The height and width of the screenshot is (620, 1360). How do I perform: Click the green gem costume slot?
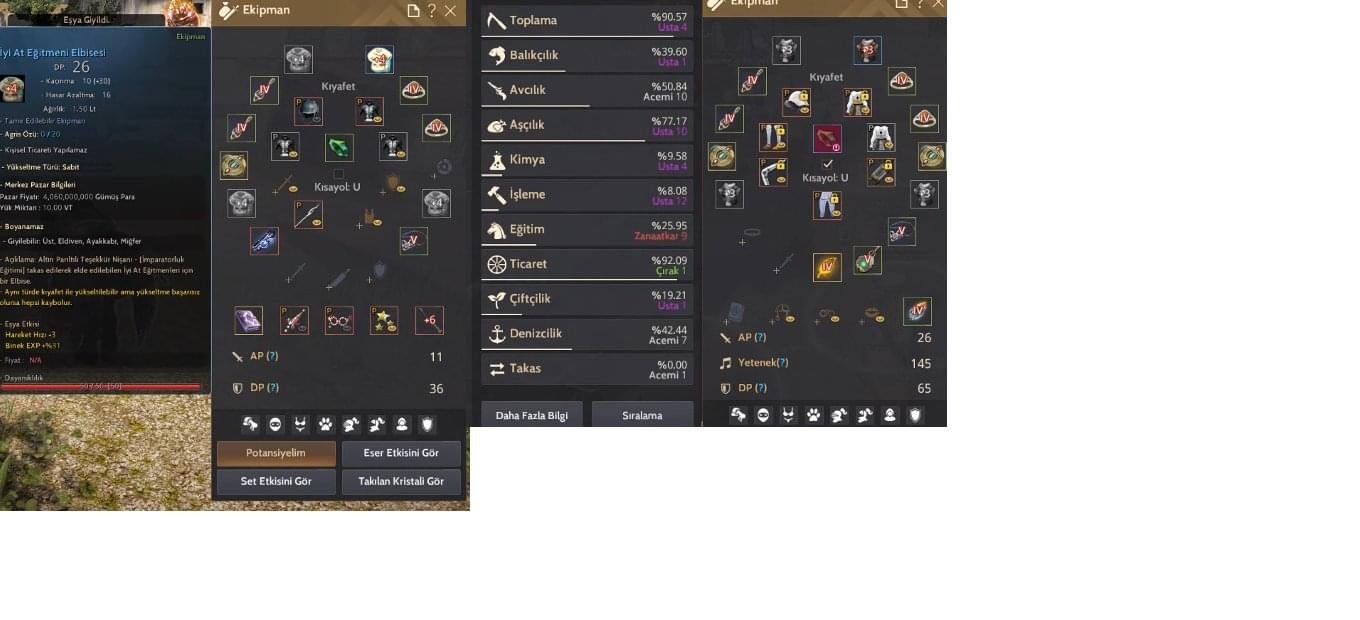[x=339, y=148]
